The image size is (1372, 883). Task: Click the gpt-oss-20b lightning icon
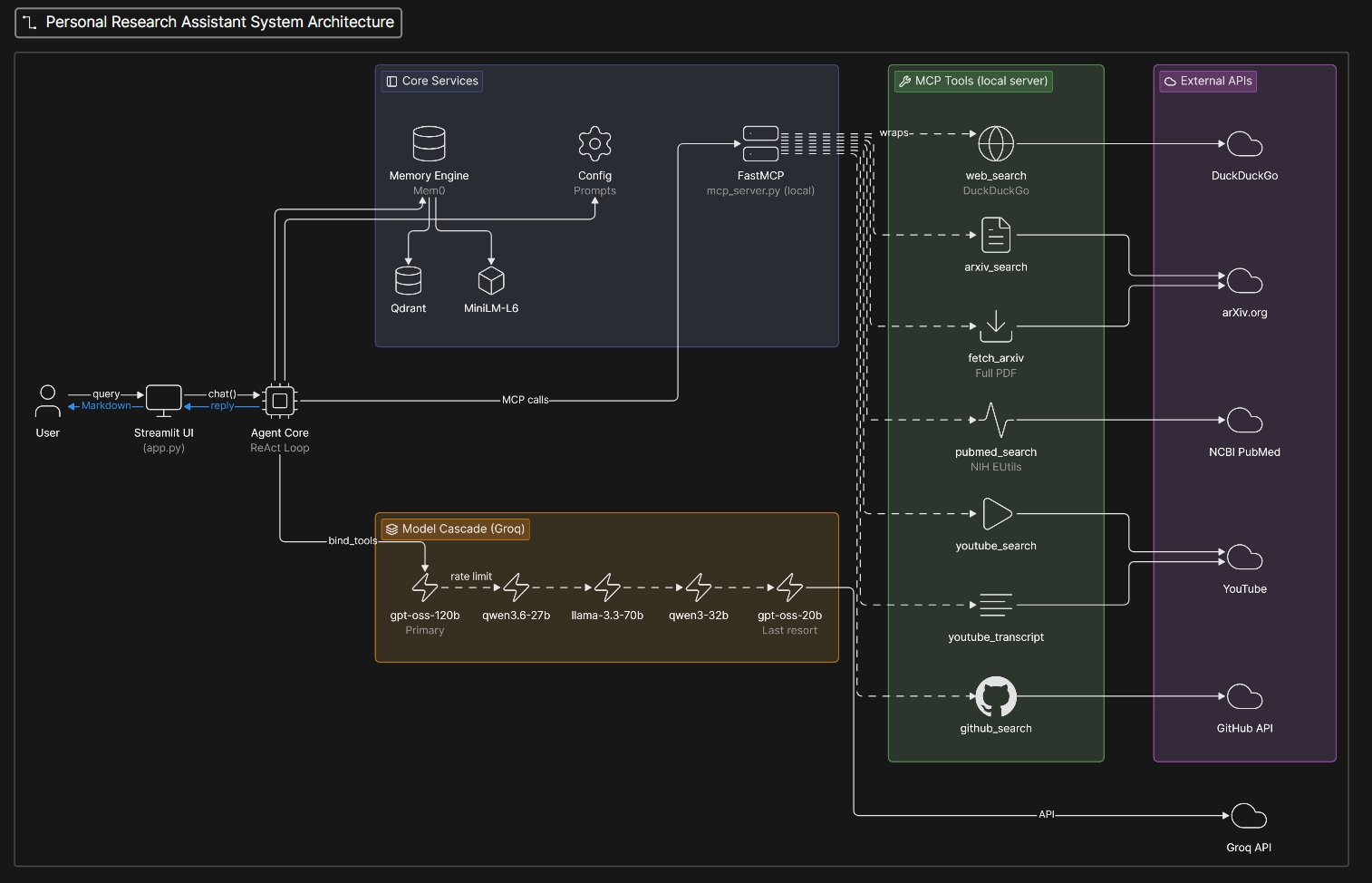click(789, 587)
